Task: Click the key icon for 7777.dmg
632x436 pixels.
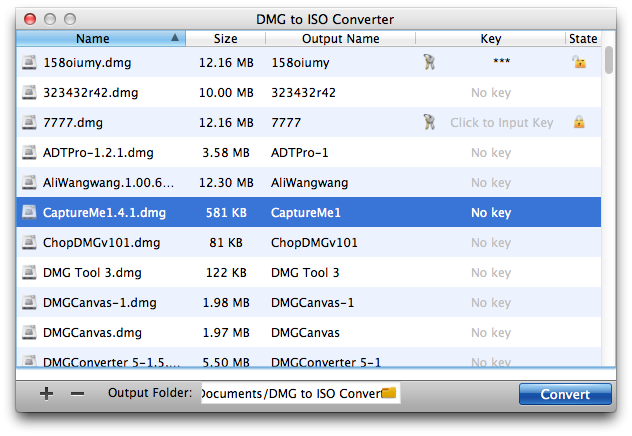Action: click(x=429, y=122)
